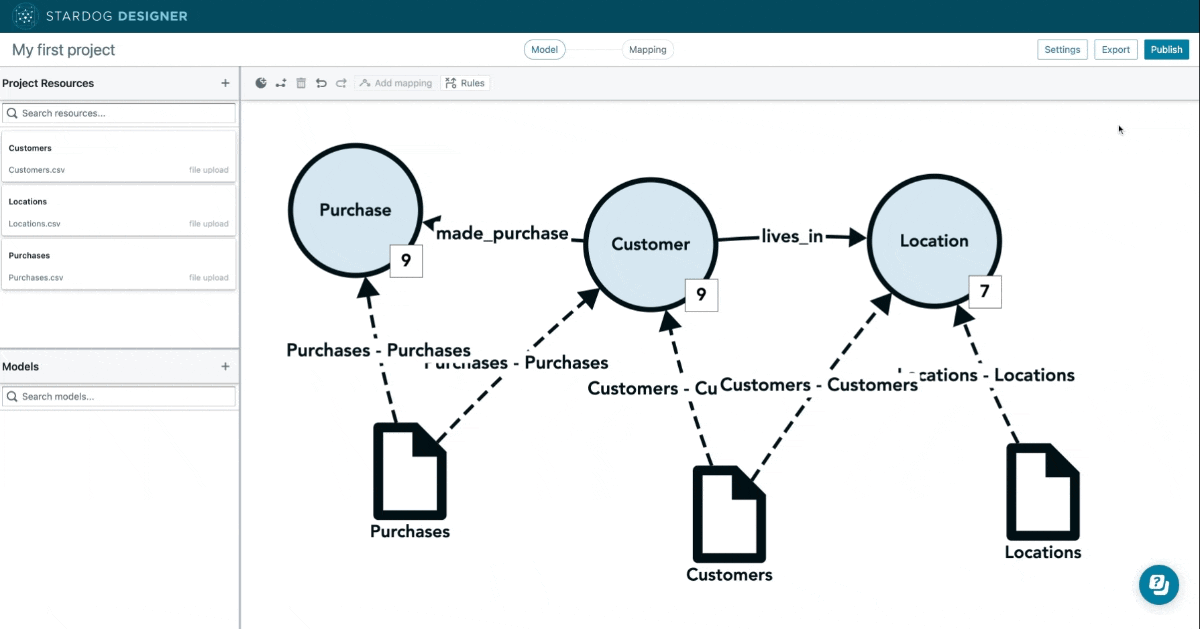Click the add class node icon
The width and height of the screenshot is (1200, 629).
[261, 83]
